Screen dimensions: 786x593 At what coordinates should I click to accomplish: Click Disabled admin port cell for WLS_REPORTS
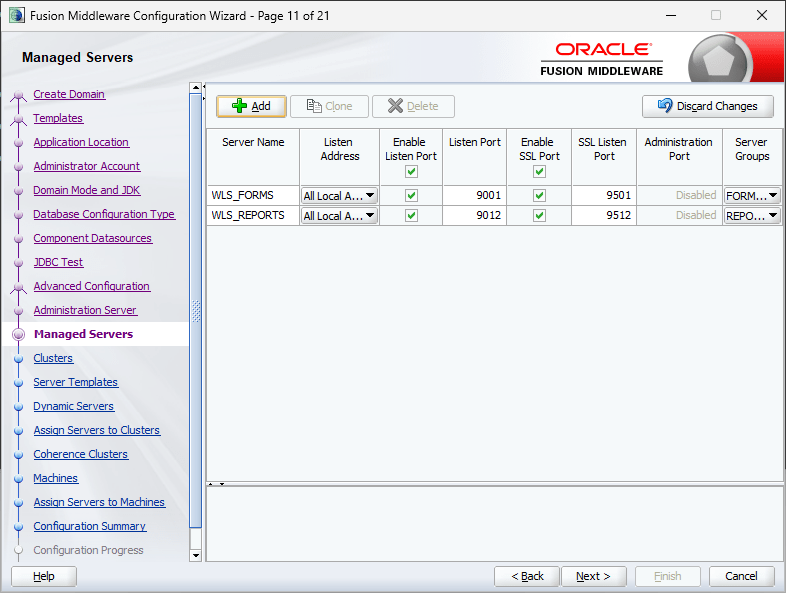click(679, 216)
